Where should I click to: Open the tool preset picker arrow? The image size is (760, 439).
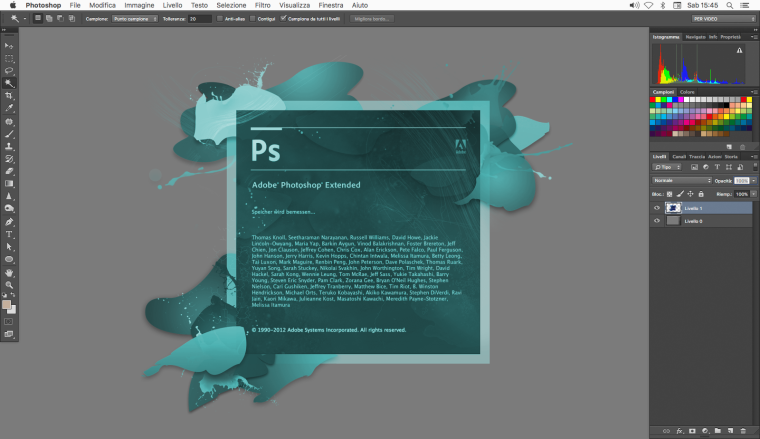pyautogui.click(x=25, y=19)
